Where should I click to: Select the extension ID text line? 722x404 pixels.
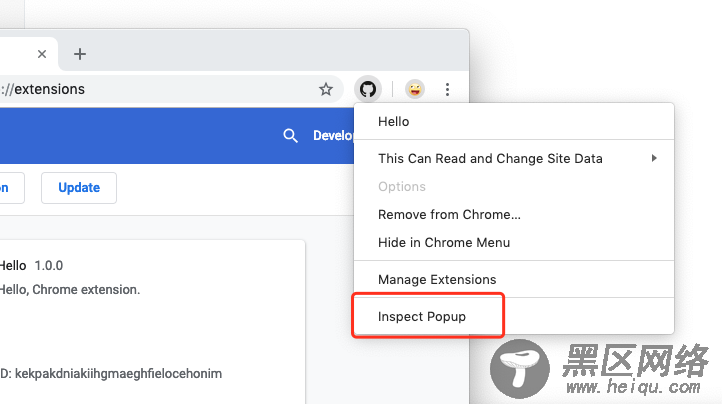111,373
